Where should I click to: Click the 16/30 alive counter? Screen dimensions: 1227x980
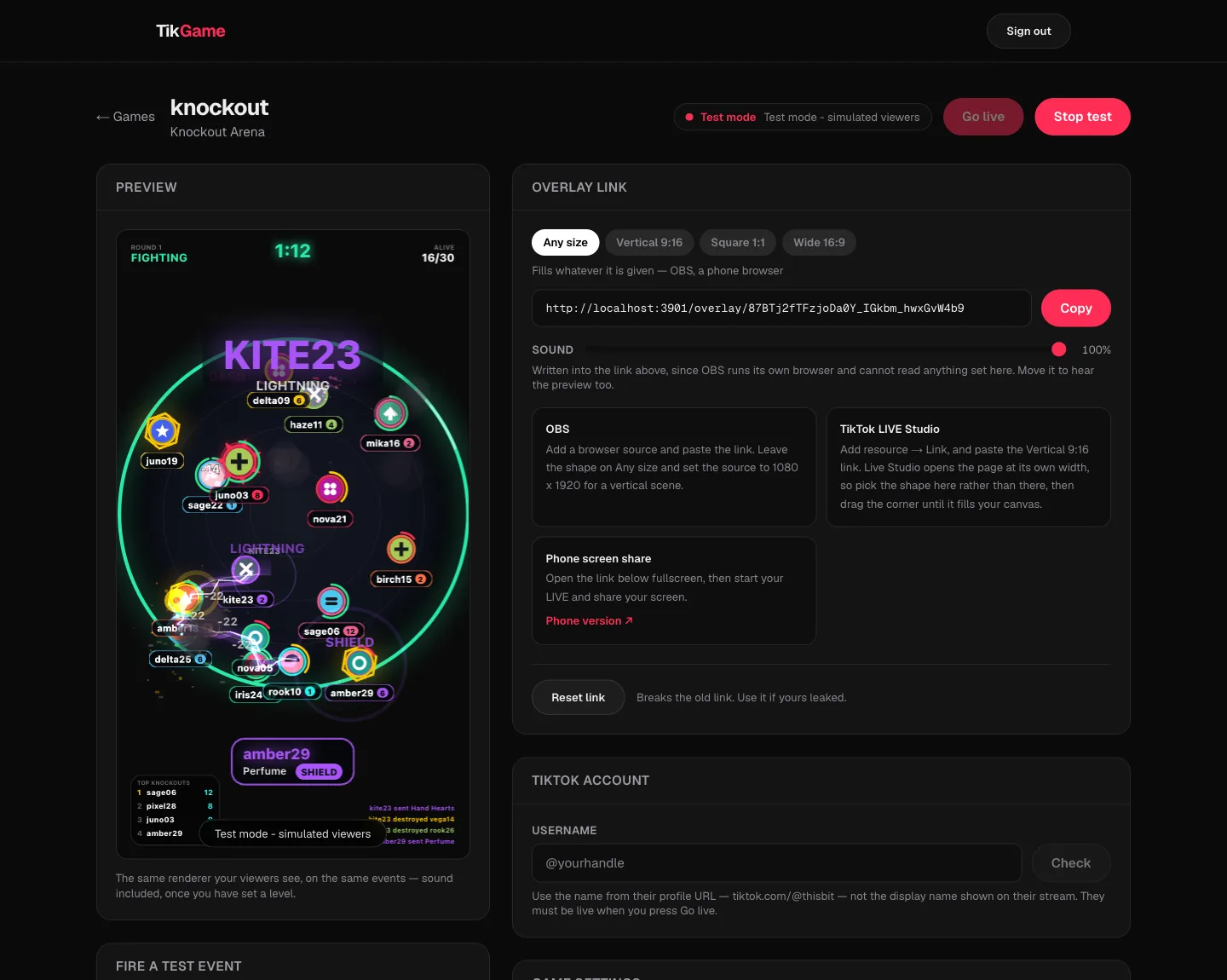click(x=438, y=257)
